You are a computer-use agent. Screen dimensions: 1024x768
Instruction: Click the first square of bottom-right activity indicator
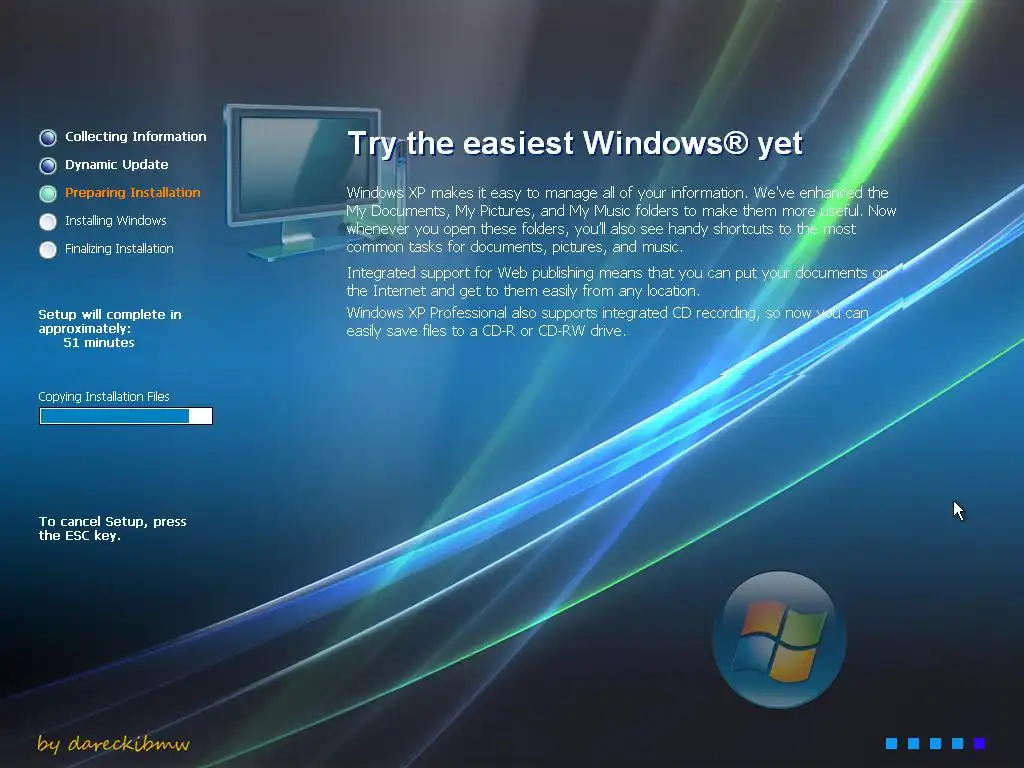[891, 743]
